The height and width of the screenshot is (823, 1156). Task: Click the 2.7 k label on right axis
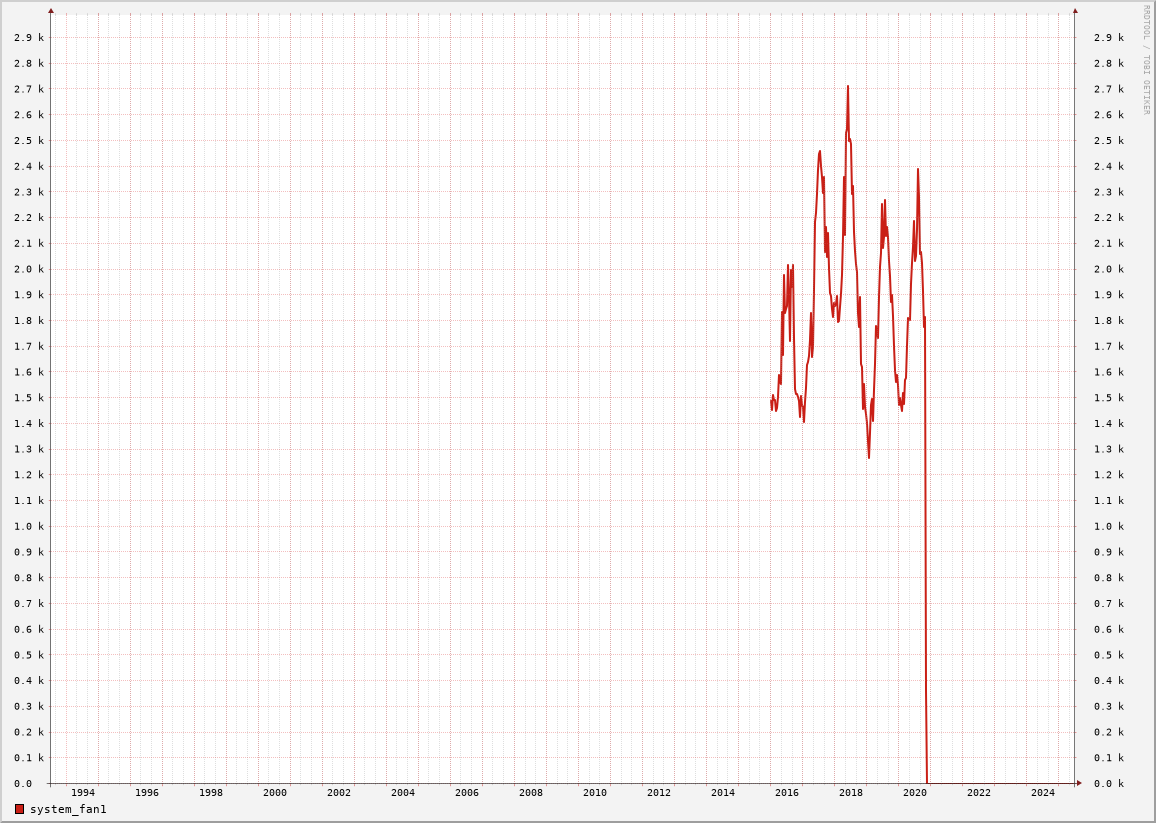click(1108, 89)
